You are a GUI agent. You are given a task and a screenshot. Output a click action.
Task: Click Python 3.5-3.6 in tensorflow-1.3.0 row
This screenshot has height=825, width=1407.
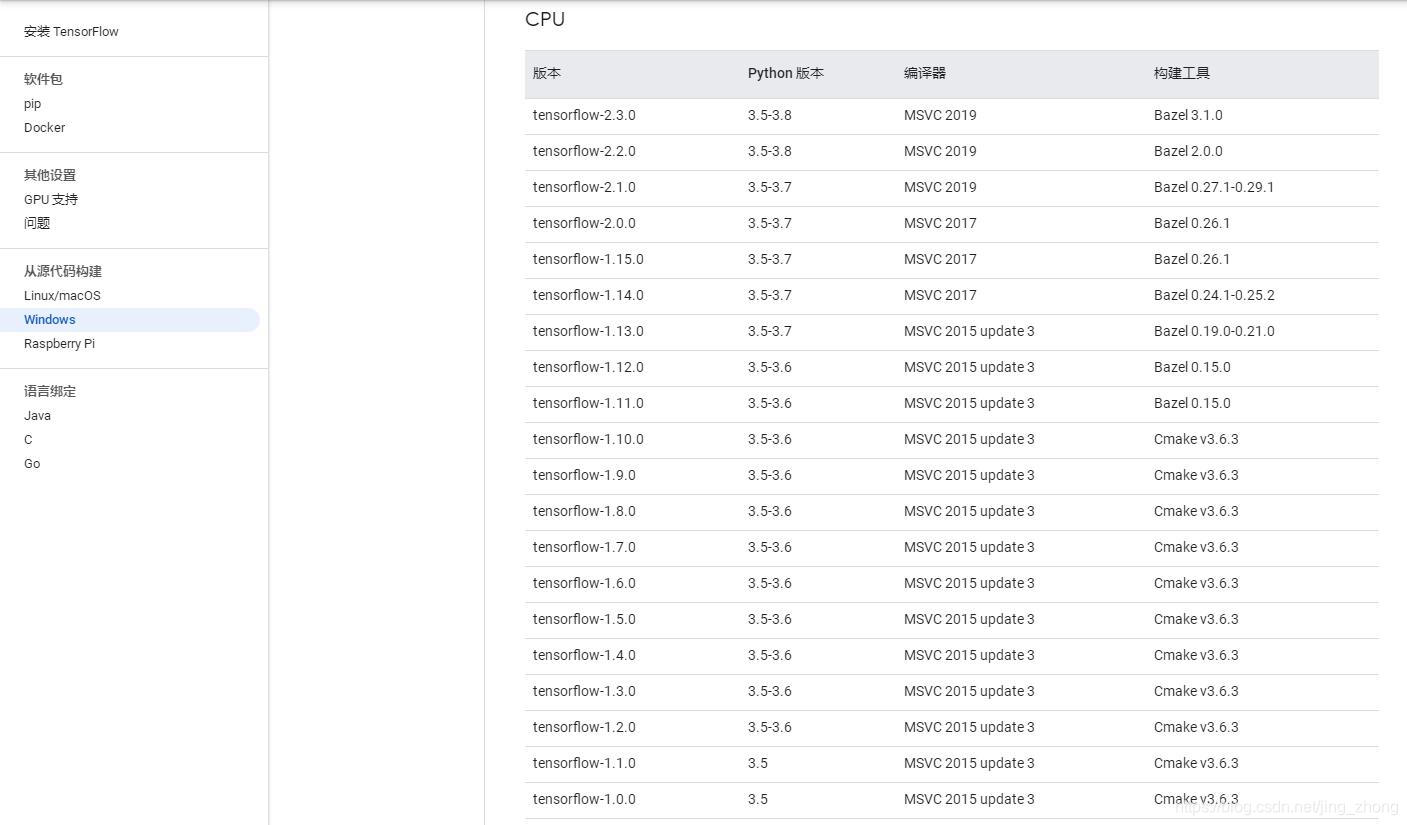point(769,691)
